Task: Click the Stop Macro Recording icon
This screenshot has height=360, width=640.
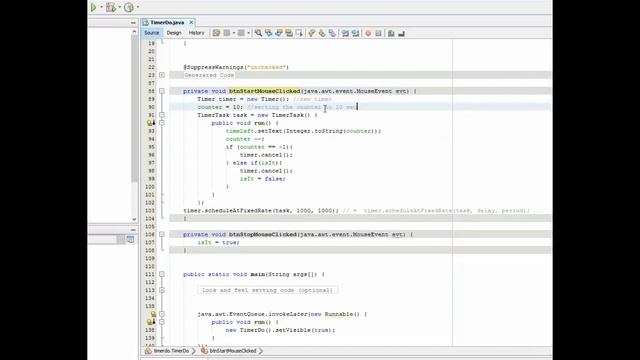Action: (x=378, y=33)
